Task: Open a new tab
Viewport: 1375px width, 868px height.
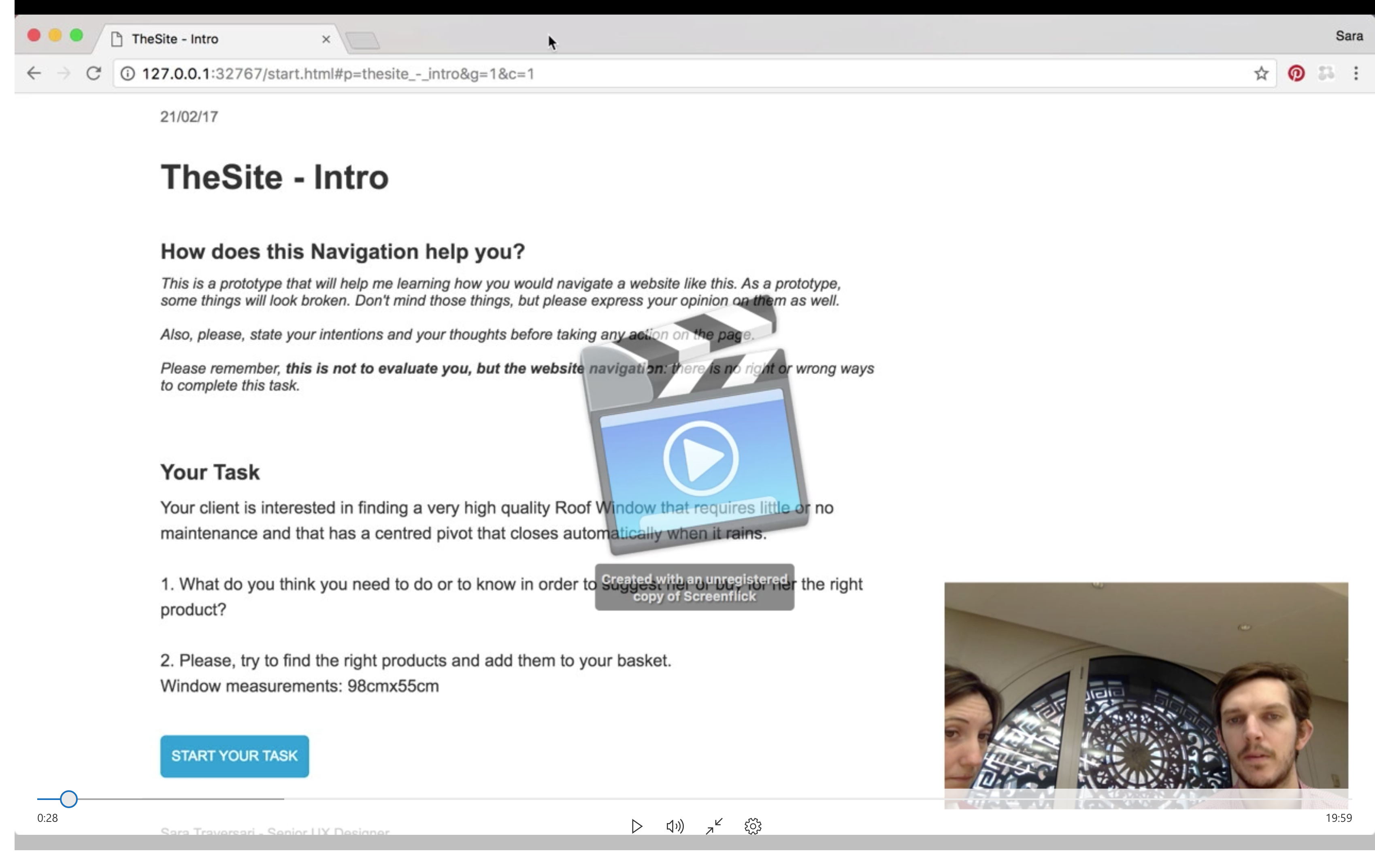Action: tap(363, 40)
